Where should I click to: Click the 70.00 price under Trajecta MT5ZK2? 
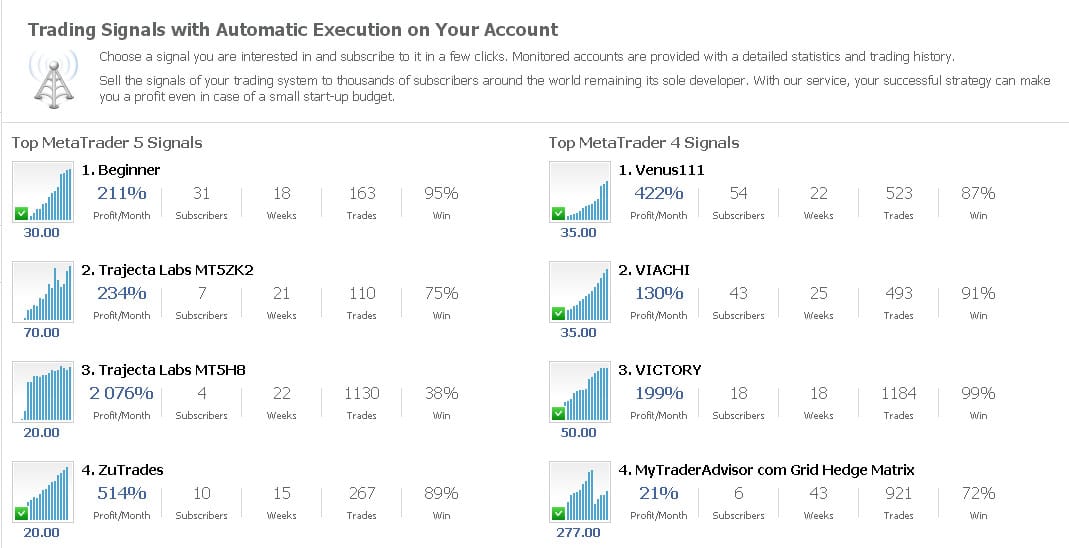point(42,332)
